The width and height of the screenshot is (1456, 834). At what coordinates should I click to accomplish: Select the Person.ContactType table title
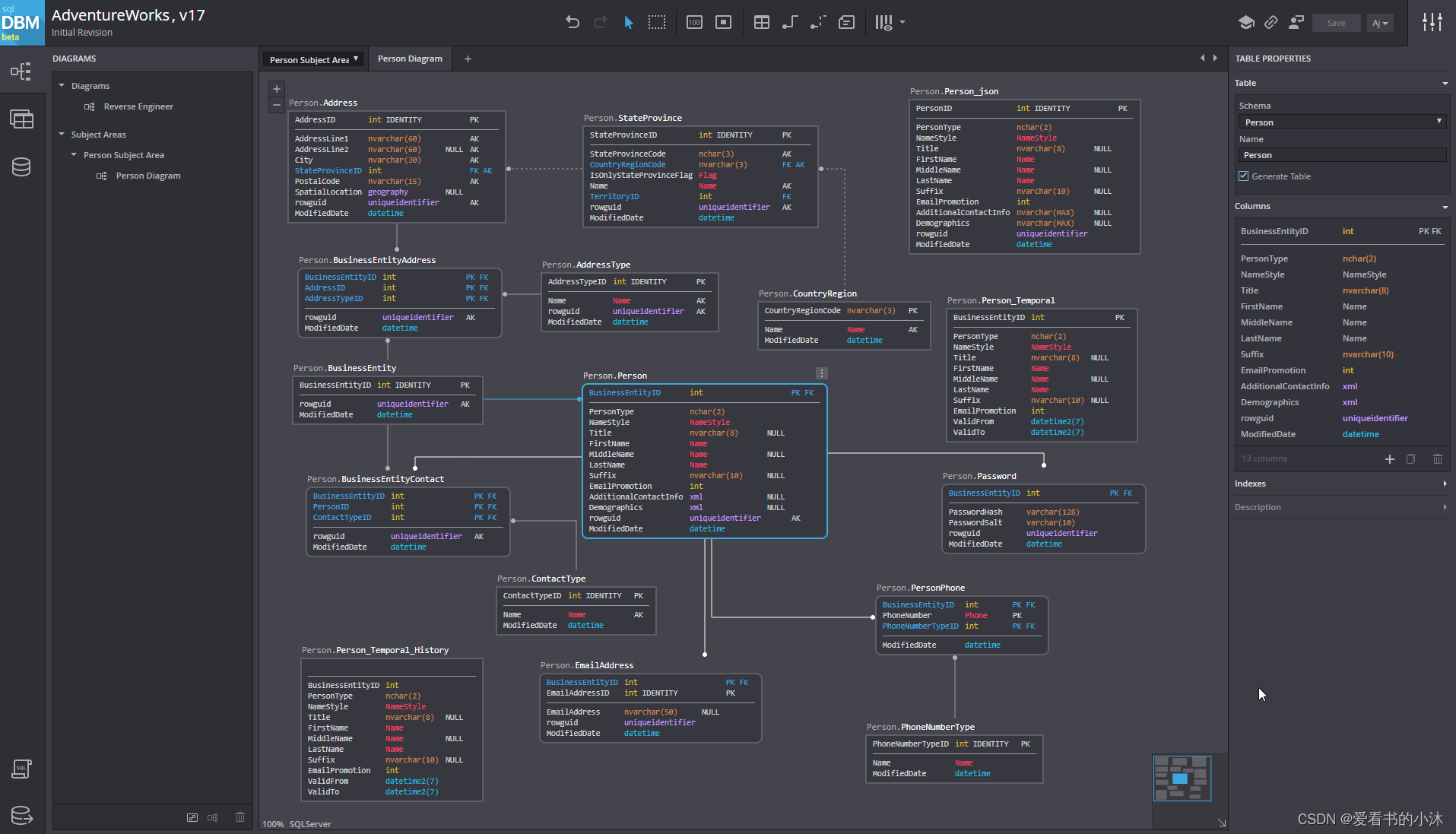541,579
